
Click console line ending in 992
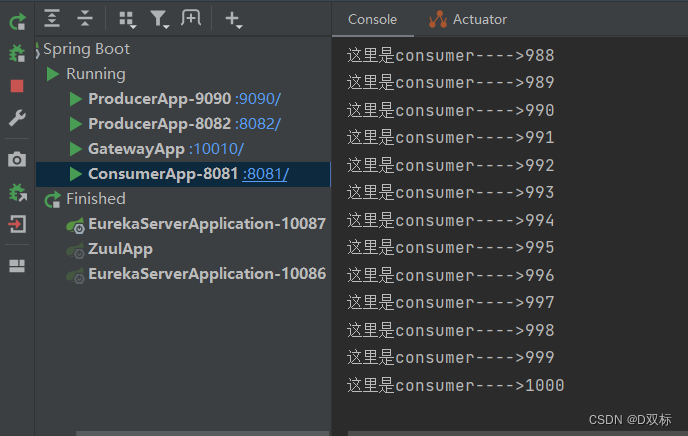451,166
